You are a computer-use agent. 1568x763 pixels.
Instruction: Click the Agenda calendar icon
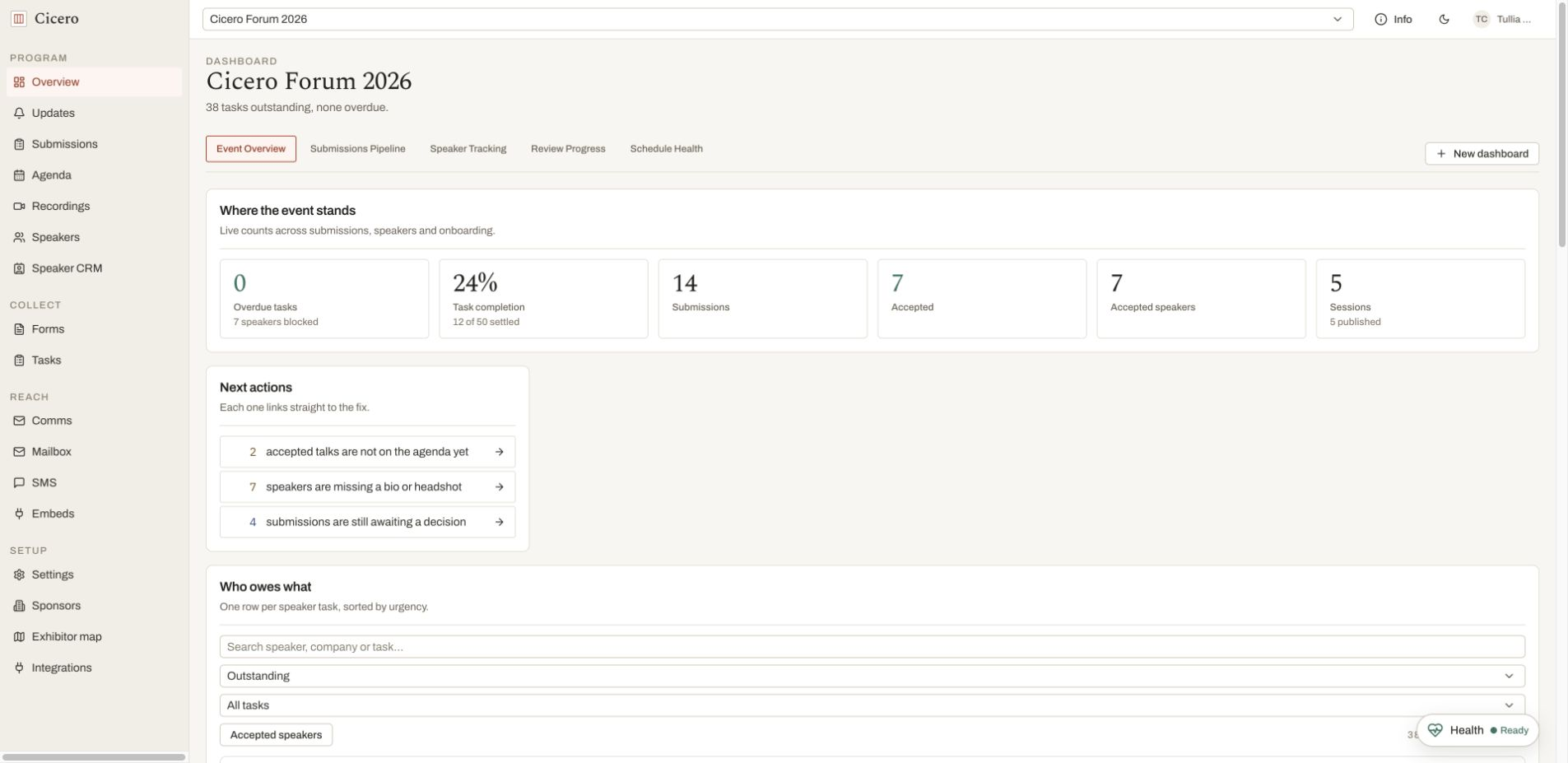(x=19, y=175)
